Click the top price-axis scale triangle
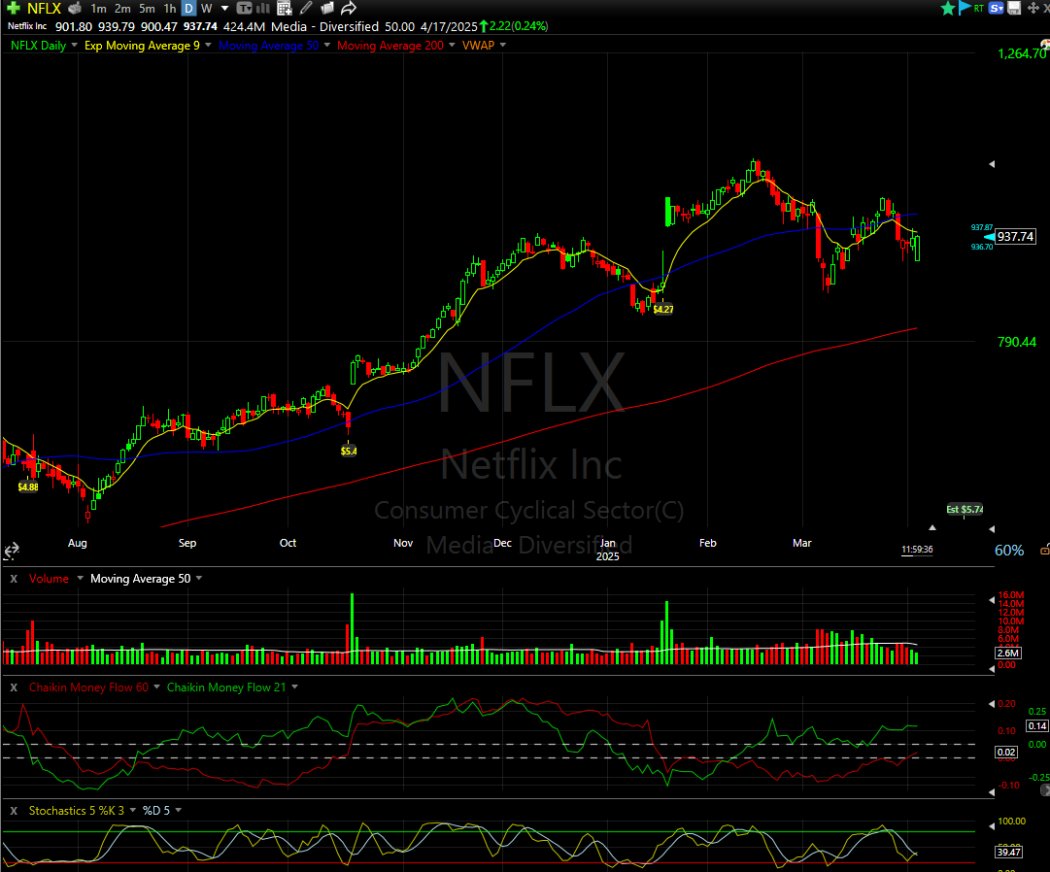This screenshot has height=872, width=1050. click(x=992, y=164)
